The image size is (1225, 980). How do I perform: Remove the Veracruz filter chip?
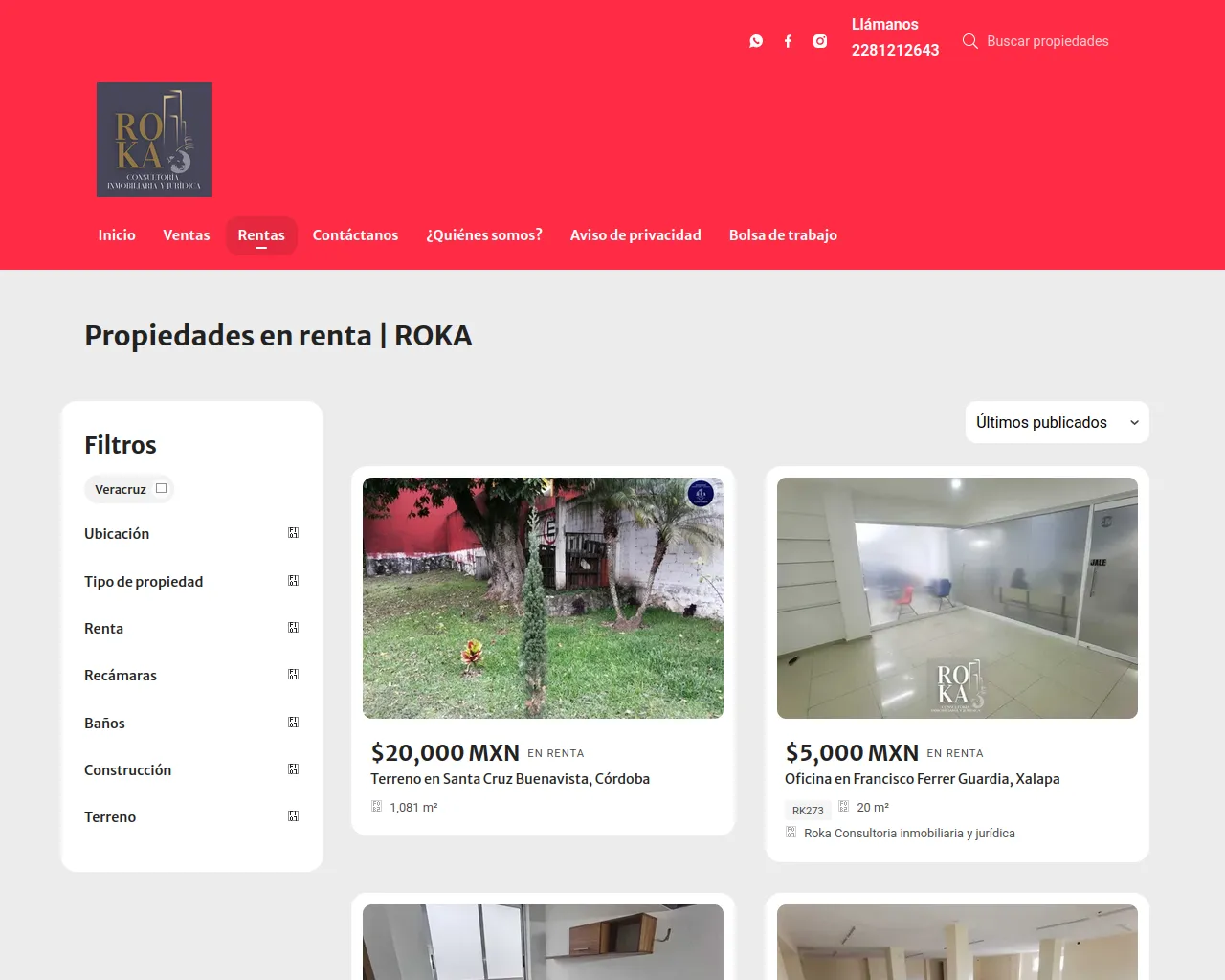pyautogui.click(x=161, y=488)
